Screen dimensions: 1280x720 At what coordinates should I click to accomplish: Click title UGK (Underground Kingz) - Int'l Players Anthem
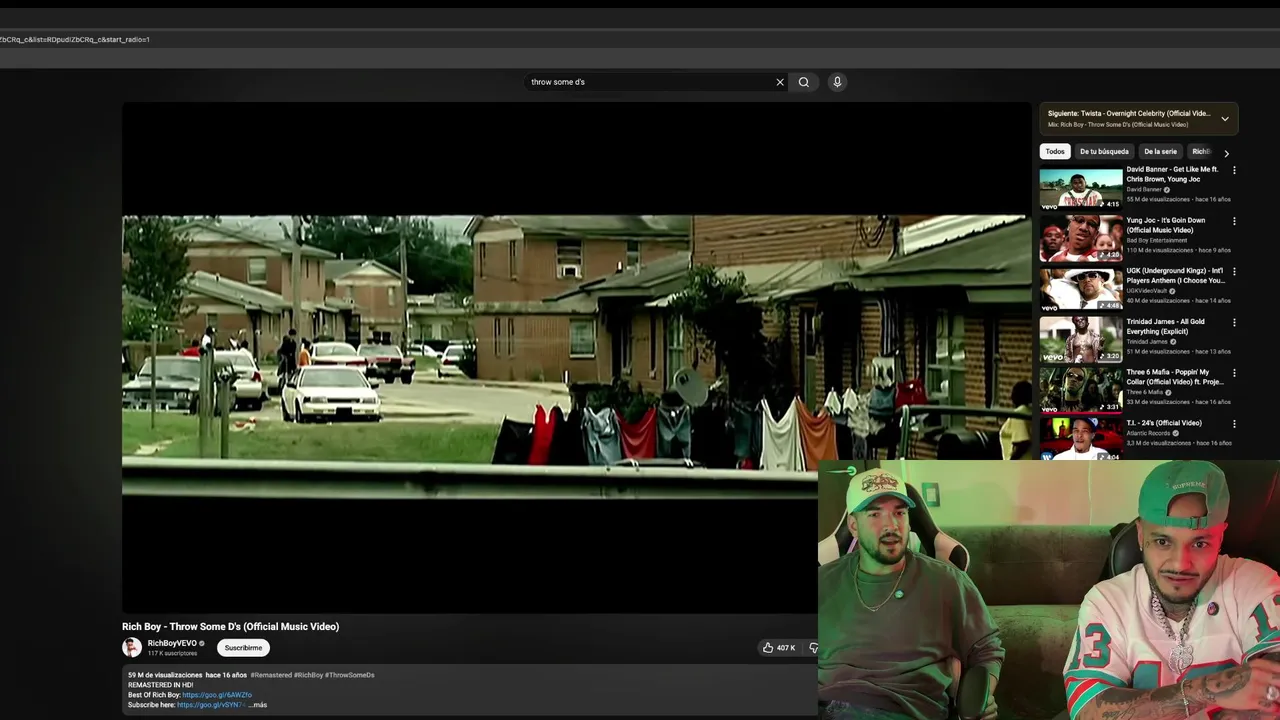click(x=1175, y=276)
